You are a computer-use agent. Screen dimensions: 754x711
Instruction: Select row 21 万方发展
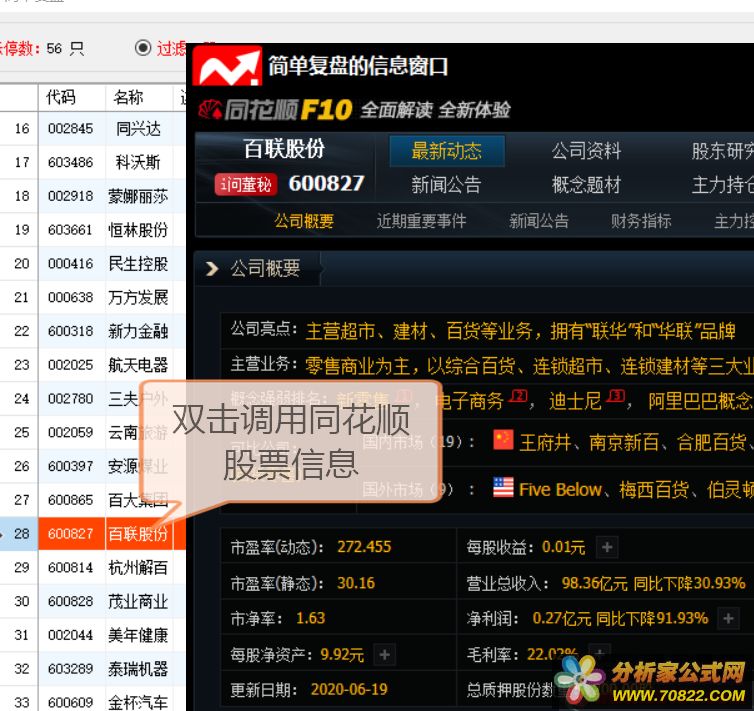93,298
